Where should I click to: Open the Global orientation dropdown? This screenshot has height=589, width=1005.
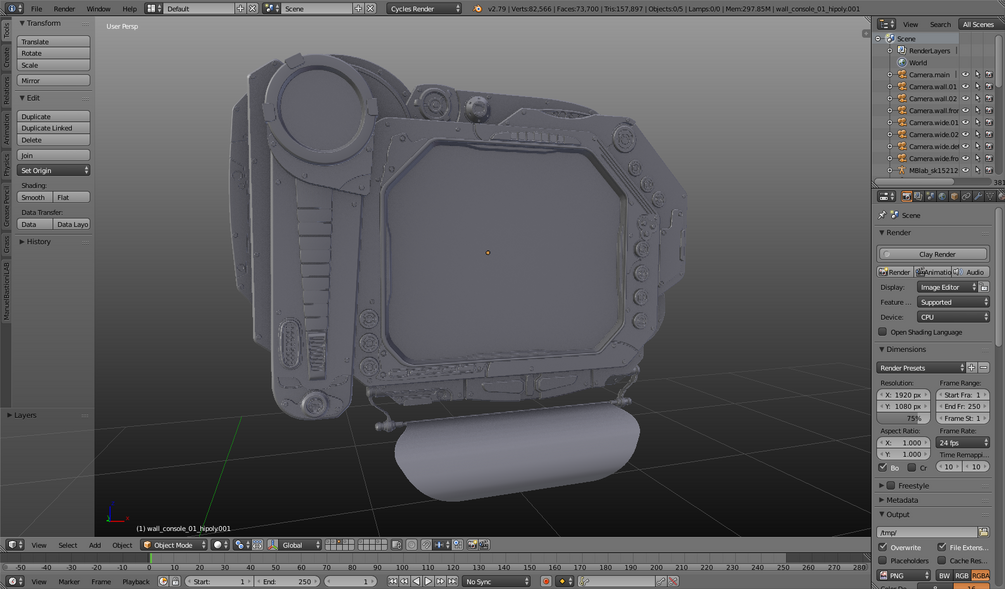[x=299, y=545]
